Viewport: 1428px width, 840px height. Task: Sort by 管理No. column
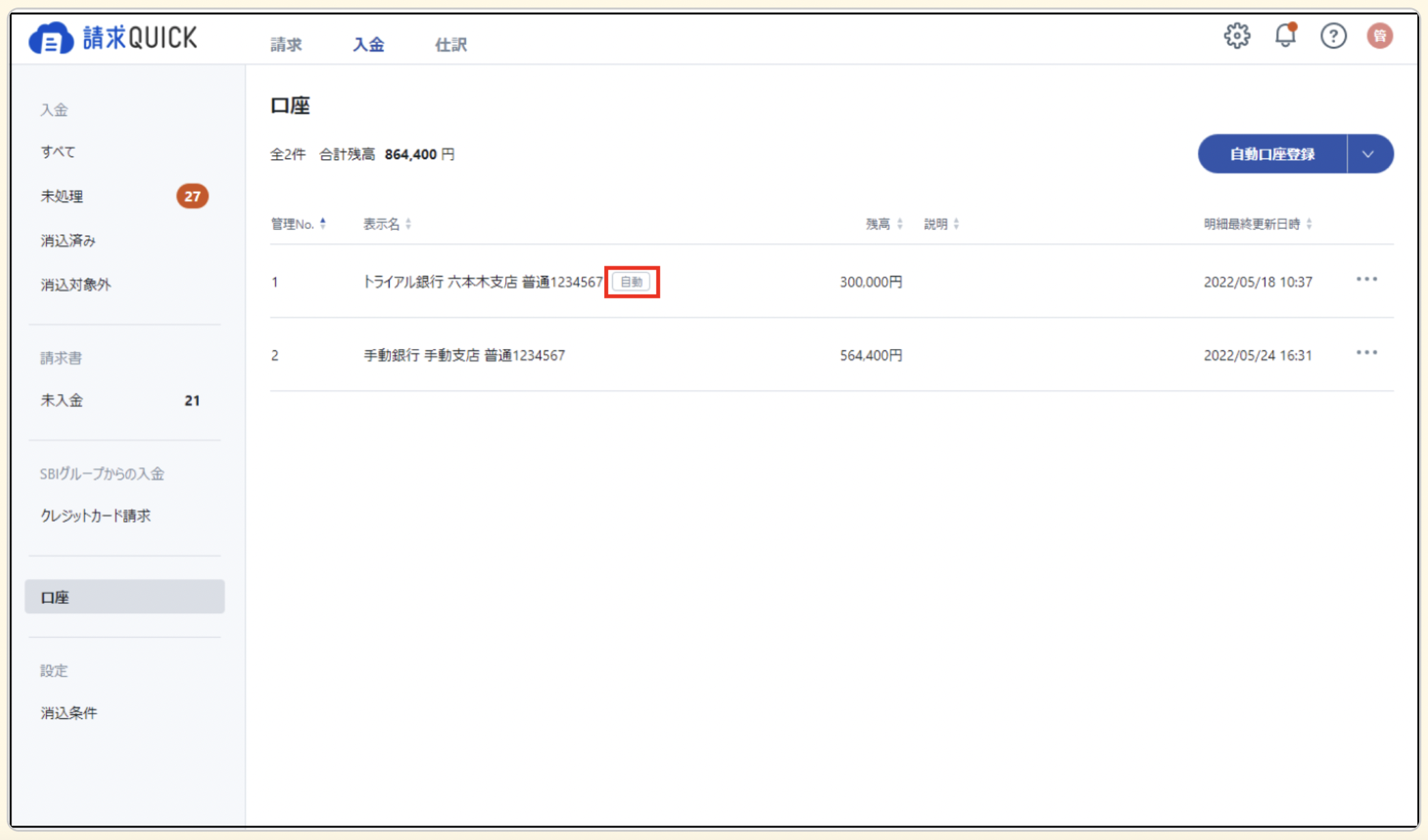point(299,224)
